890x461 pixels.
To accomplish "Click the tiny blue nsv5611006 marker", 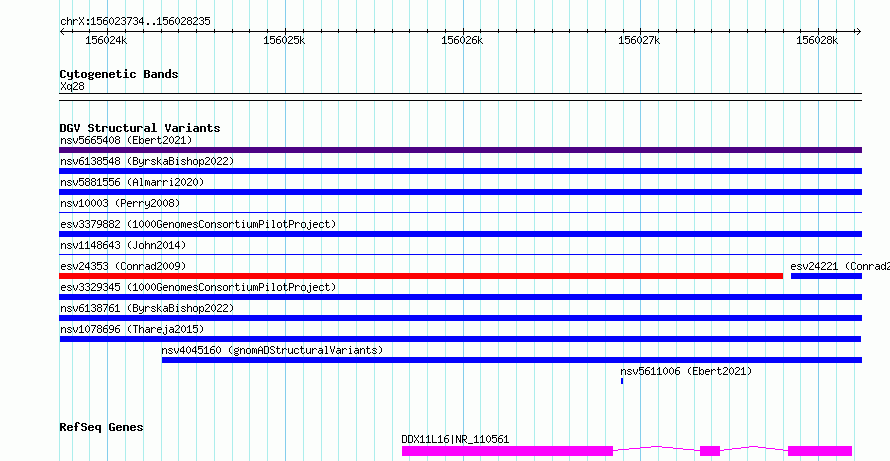I will pos(622,381).
